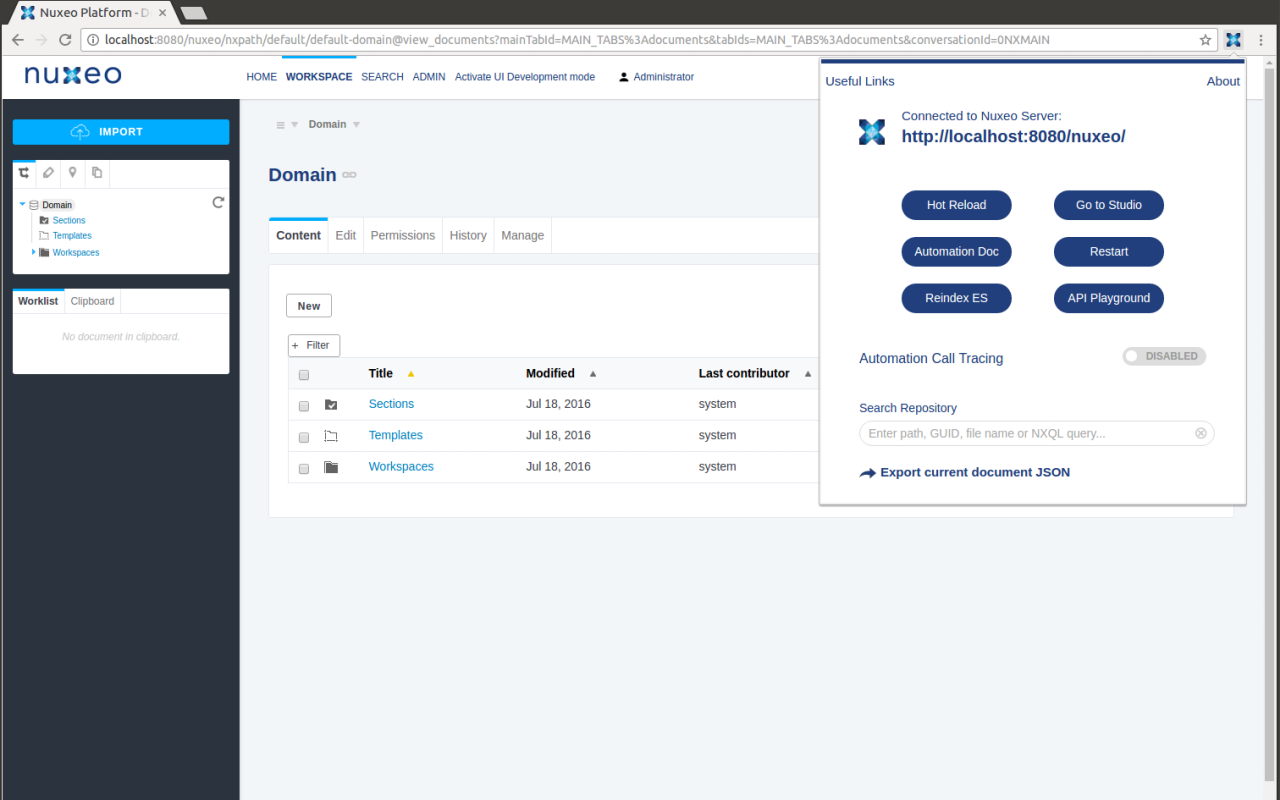Screen dimensions: 1280x800
Task: Click the site info icon in address bar
Action: 93,40
